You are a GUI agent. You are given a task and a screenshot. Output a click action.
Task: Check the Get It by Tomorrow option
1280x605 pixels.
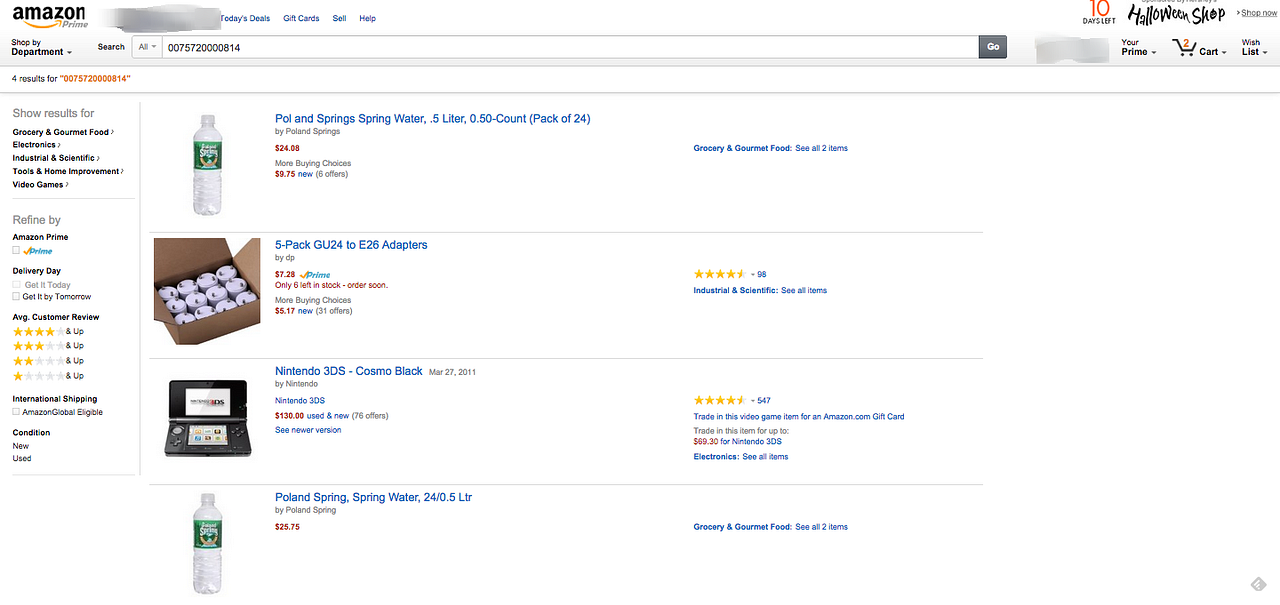click(16, 297)
